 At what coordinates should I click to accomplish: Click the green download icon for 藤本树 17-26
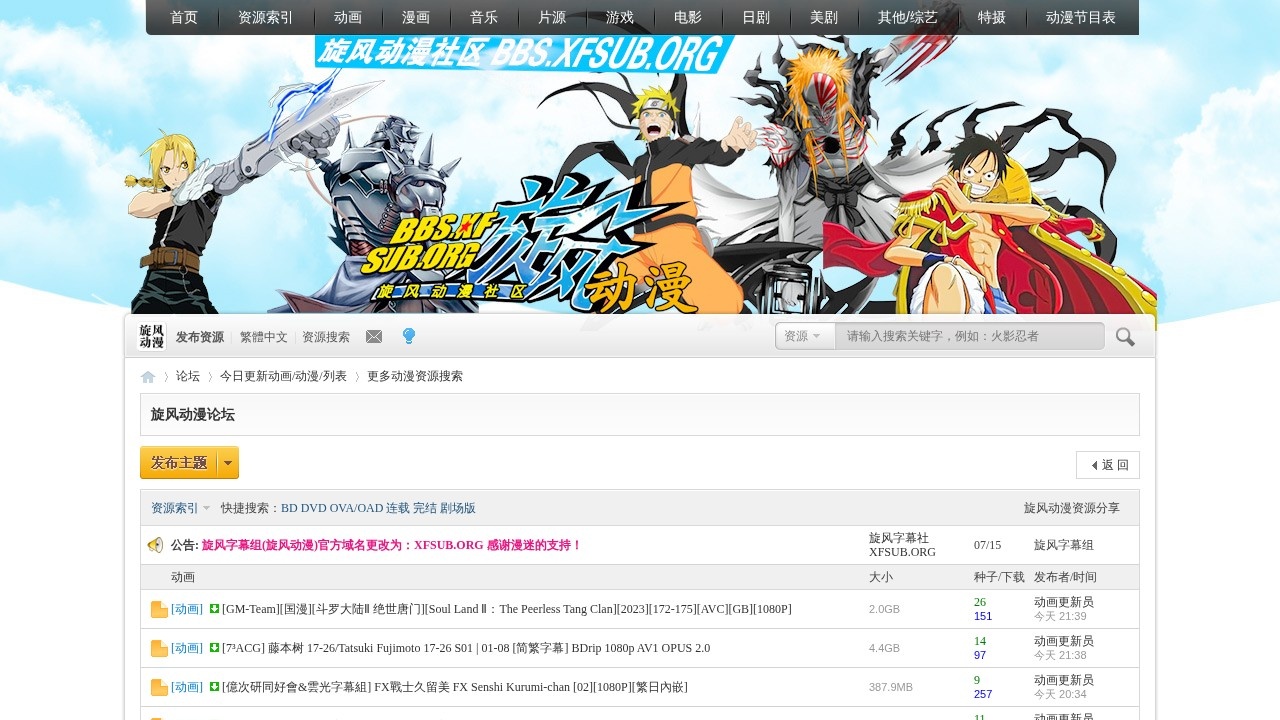tap(214, 647)
